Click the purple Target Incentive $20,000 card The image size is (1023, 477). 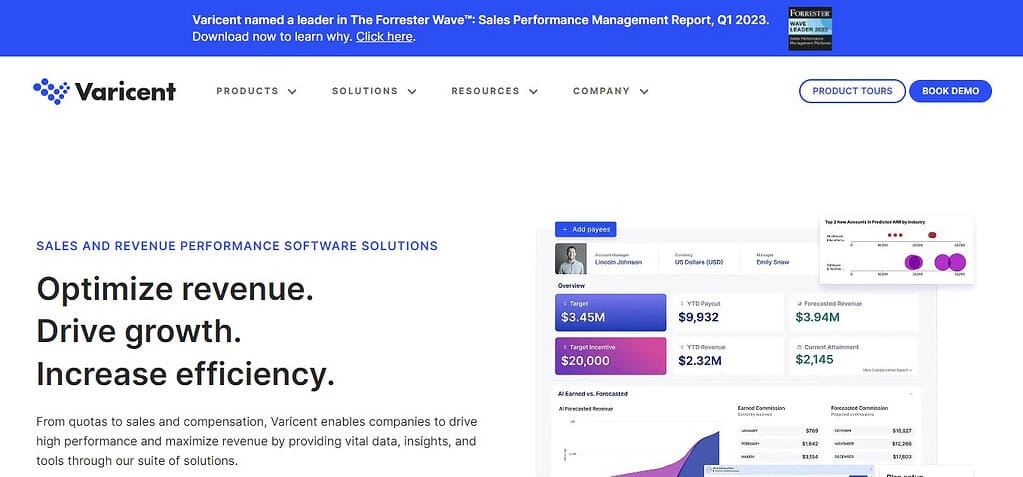[x=611, y=356]
